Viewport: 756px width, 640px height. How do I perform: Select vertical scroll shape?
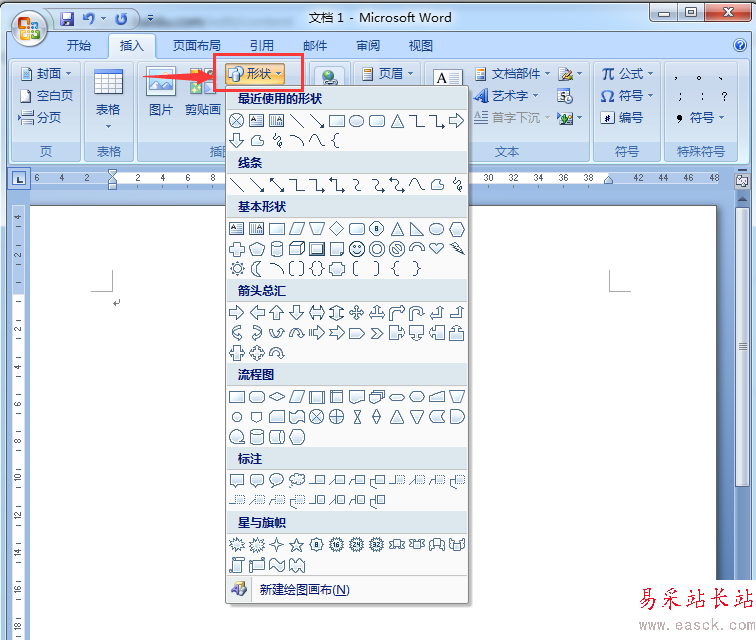236,565
